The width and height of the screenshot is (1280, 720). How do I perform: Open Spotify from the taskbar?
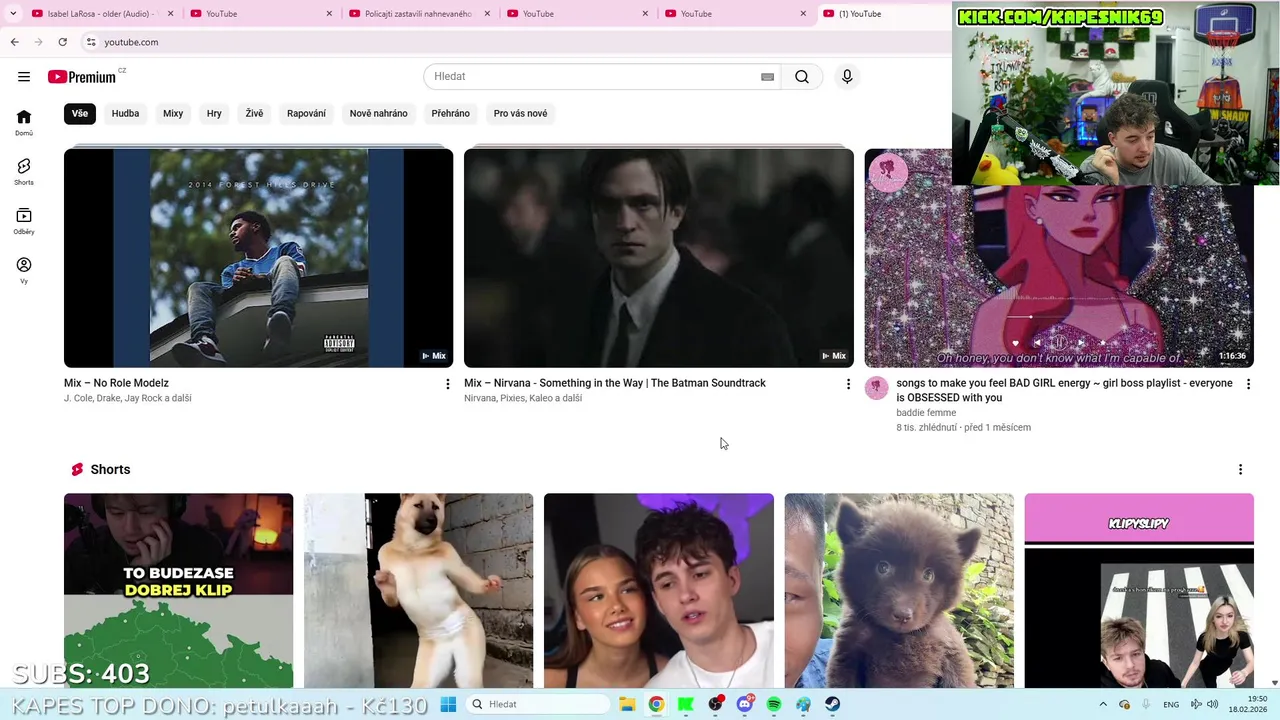pyautogui.click(x=774, y=704)
